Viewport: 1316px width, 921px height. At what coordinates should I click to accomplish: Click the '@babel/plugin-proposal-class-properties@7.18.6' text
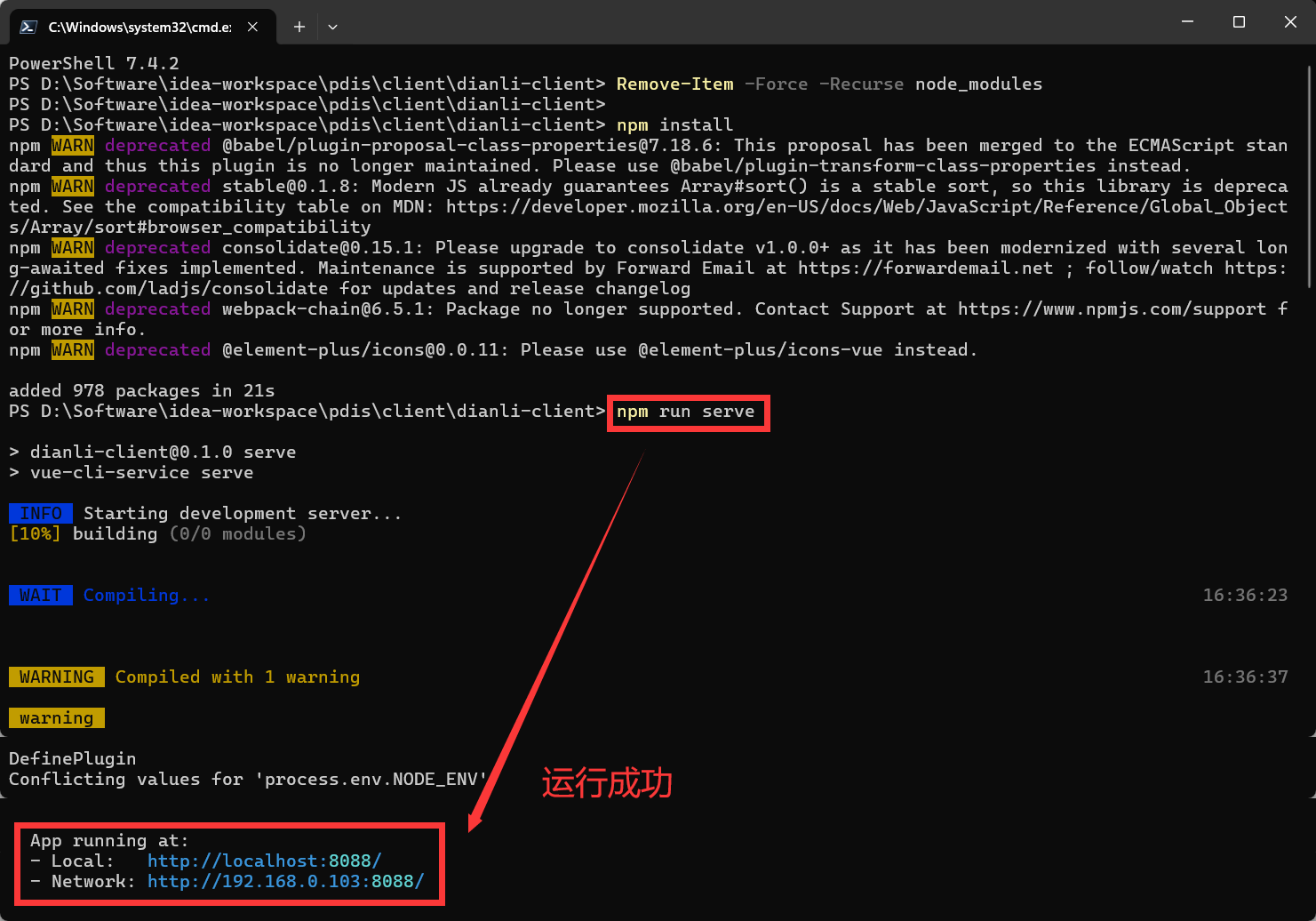pos(472,145)
